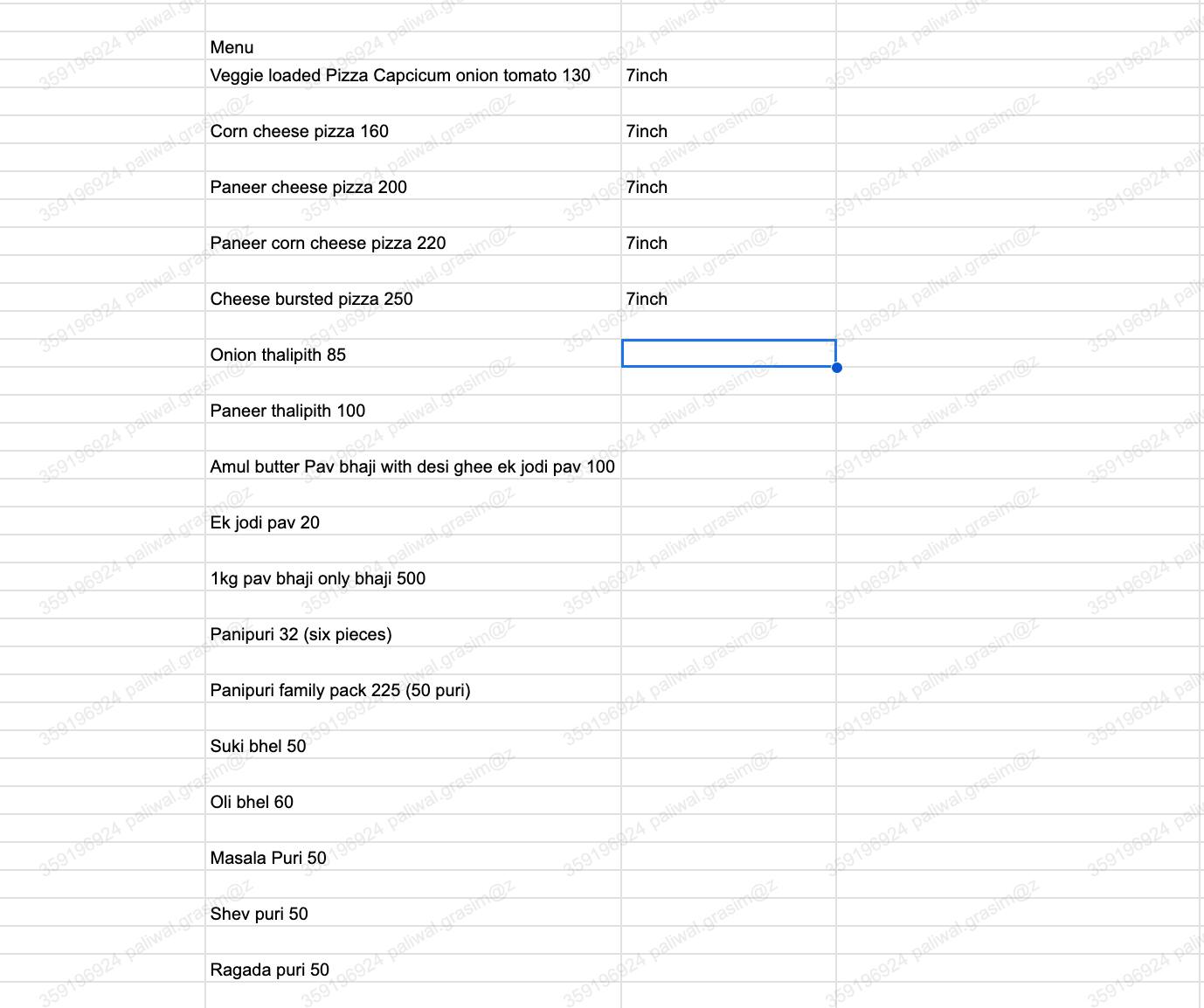Select the 1kg pav bhaji only bhaji cell

(x=413, y=577)
